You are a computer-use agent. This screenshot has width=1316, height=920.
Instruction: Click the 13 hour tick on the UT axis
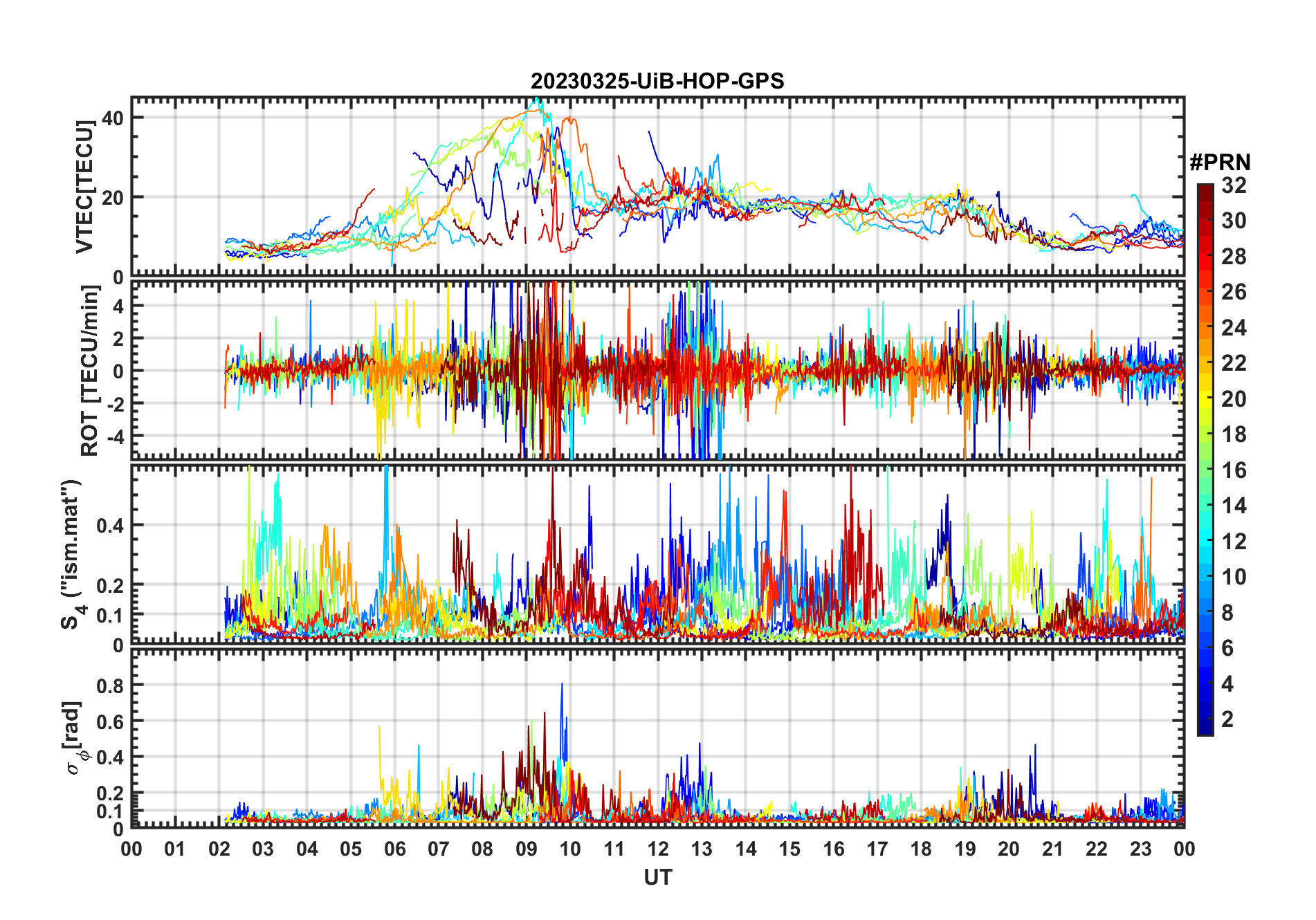pos(702,849)
